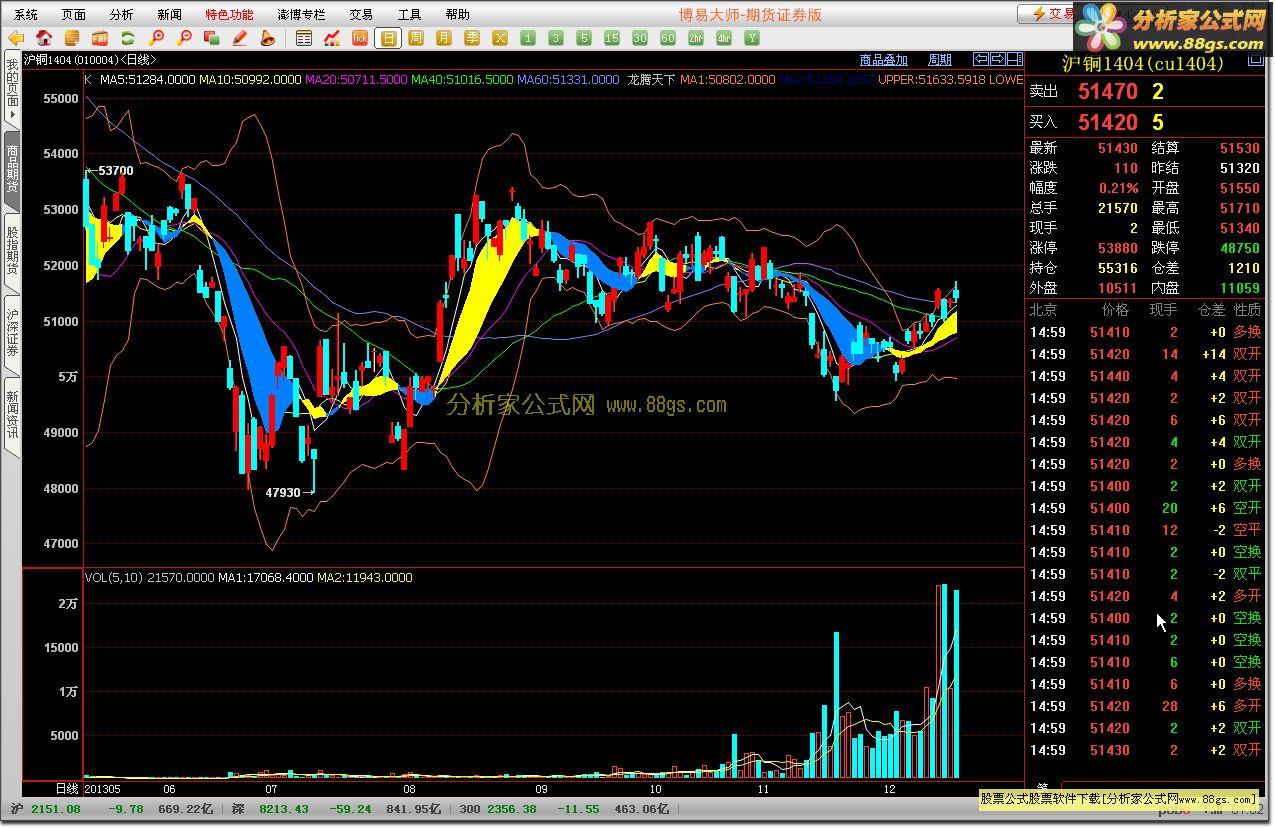
Task: Select the 60-minute period button
Action: click(x=668, y=38)
